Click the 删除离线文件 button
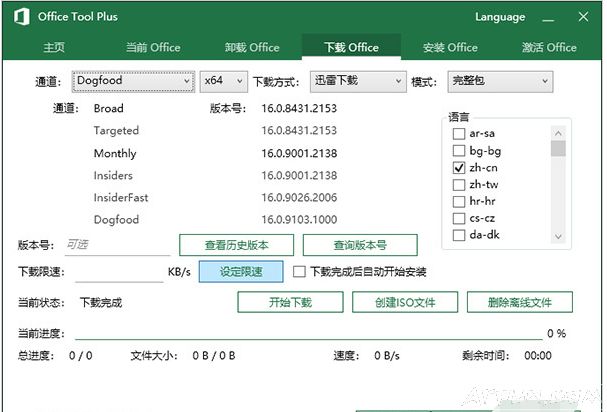Image resolution: width=607 pixels, height=412 pixels. tap(520, 302)
